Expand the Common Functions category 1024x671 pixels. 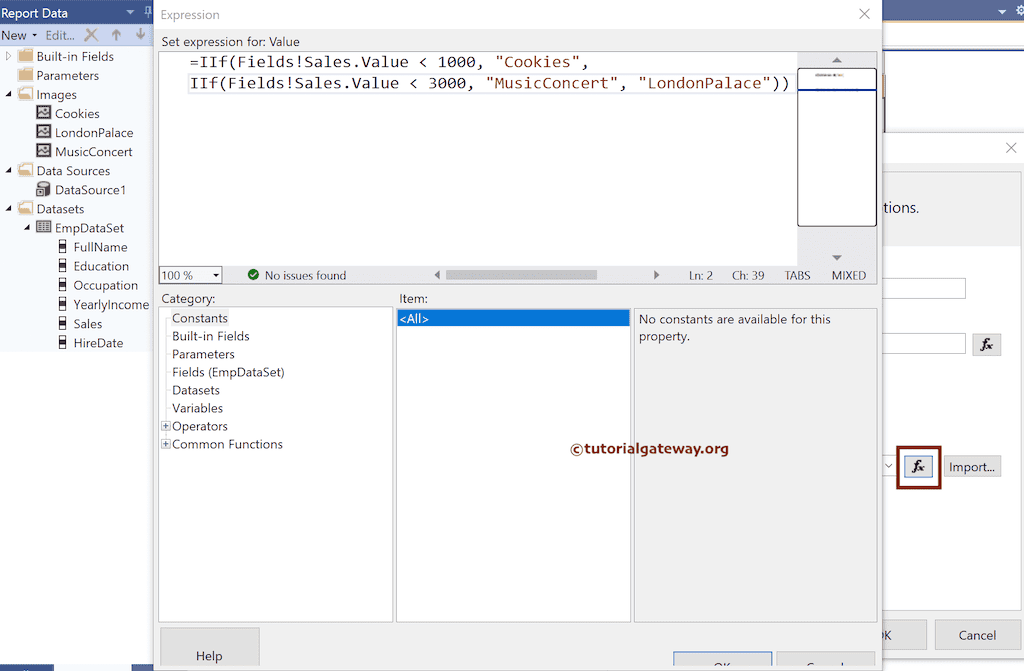[165, 444]
